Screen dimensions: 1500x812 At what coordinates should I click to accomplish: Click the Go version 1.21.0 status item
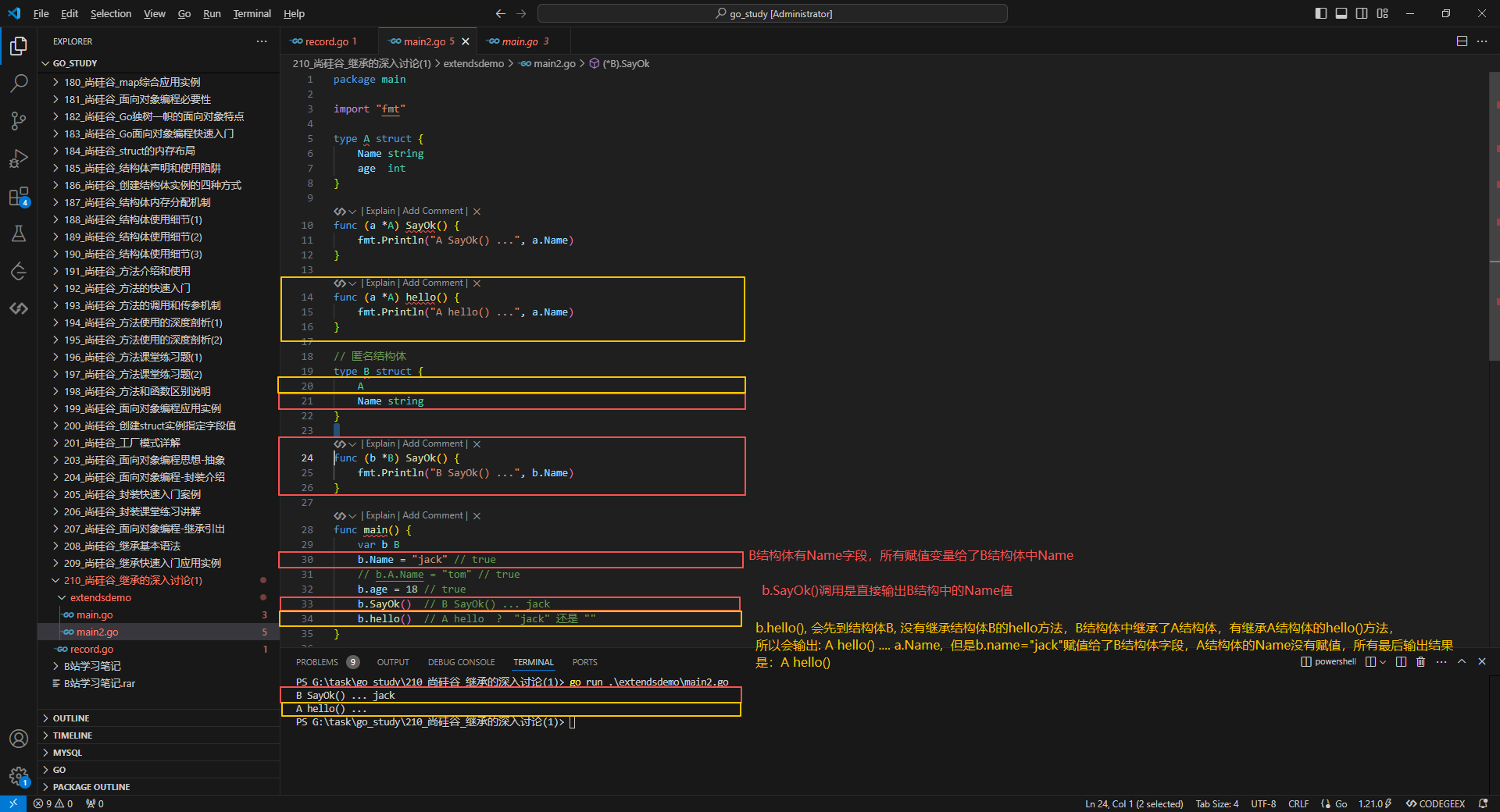[1375, 803]
